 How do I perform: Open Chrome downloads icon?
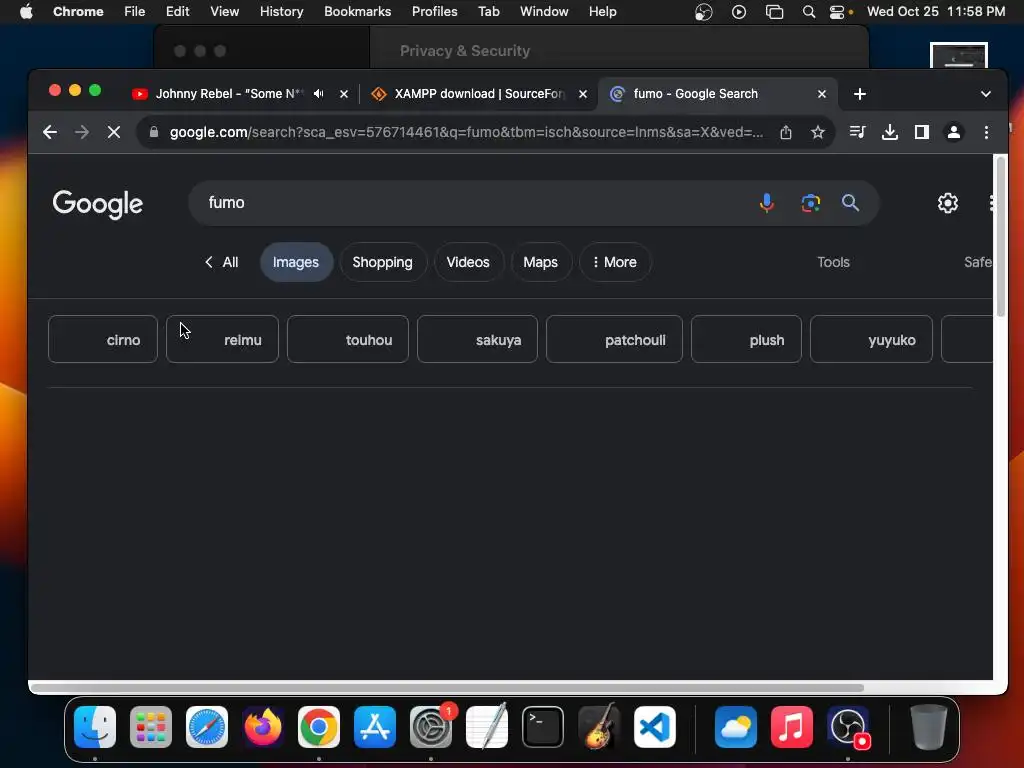click(889, 133)
